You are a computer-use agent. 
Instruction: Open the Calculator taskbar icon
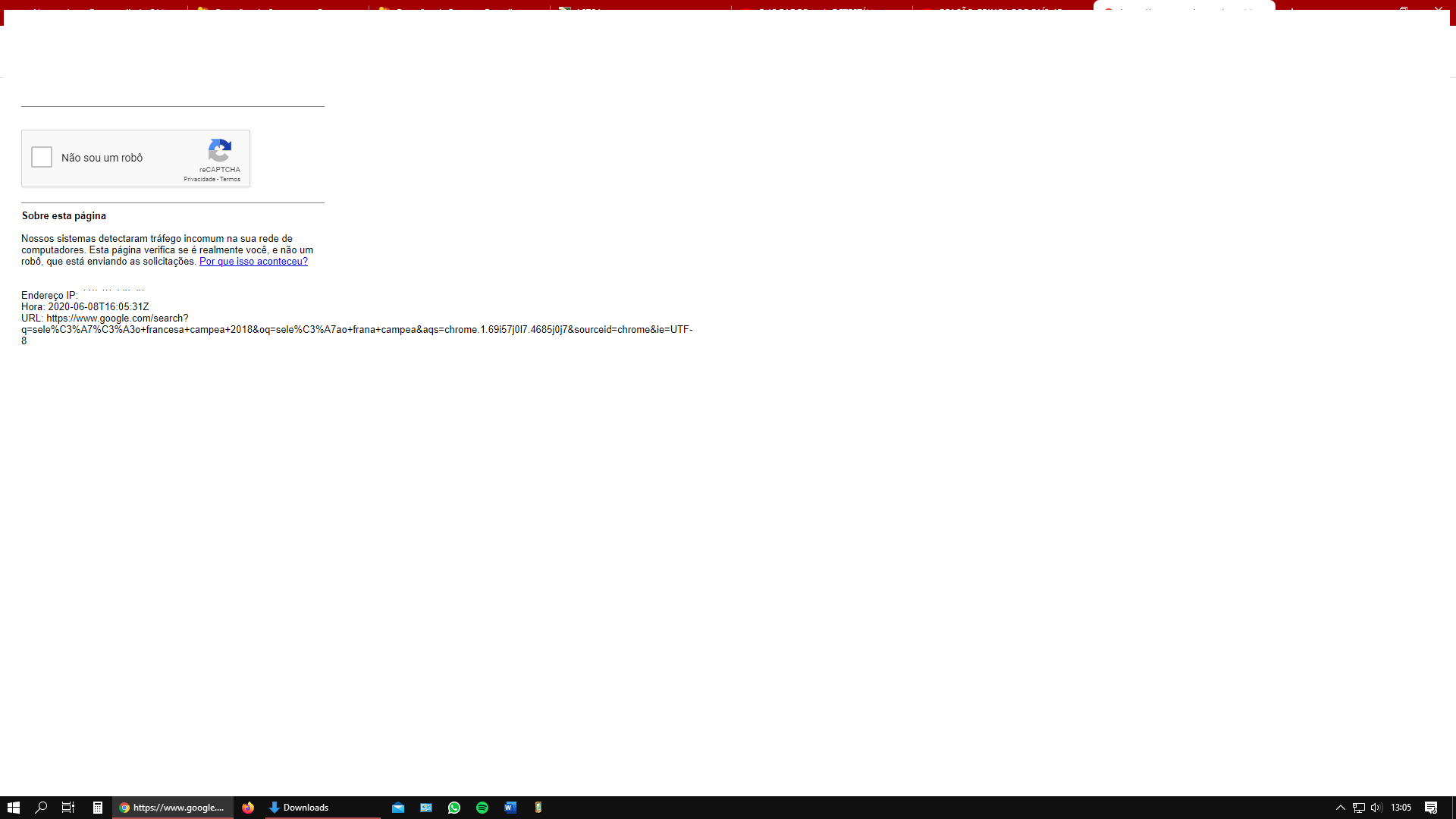point(97,808)
